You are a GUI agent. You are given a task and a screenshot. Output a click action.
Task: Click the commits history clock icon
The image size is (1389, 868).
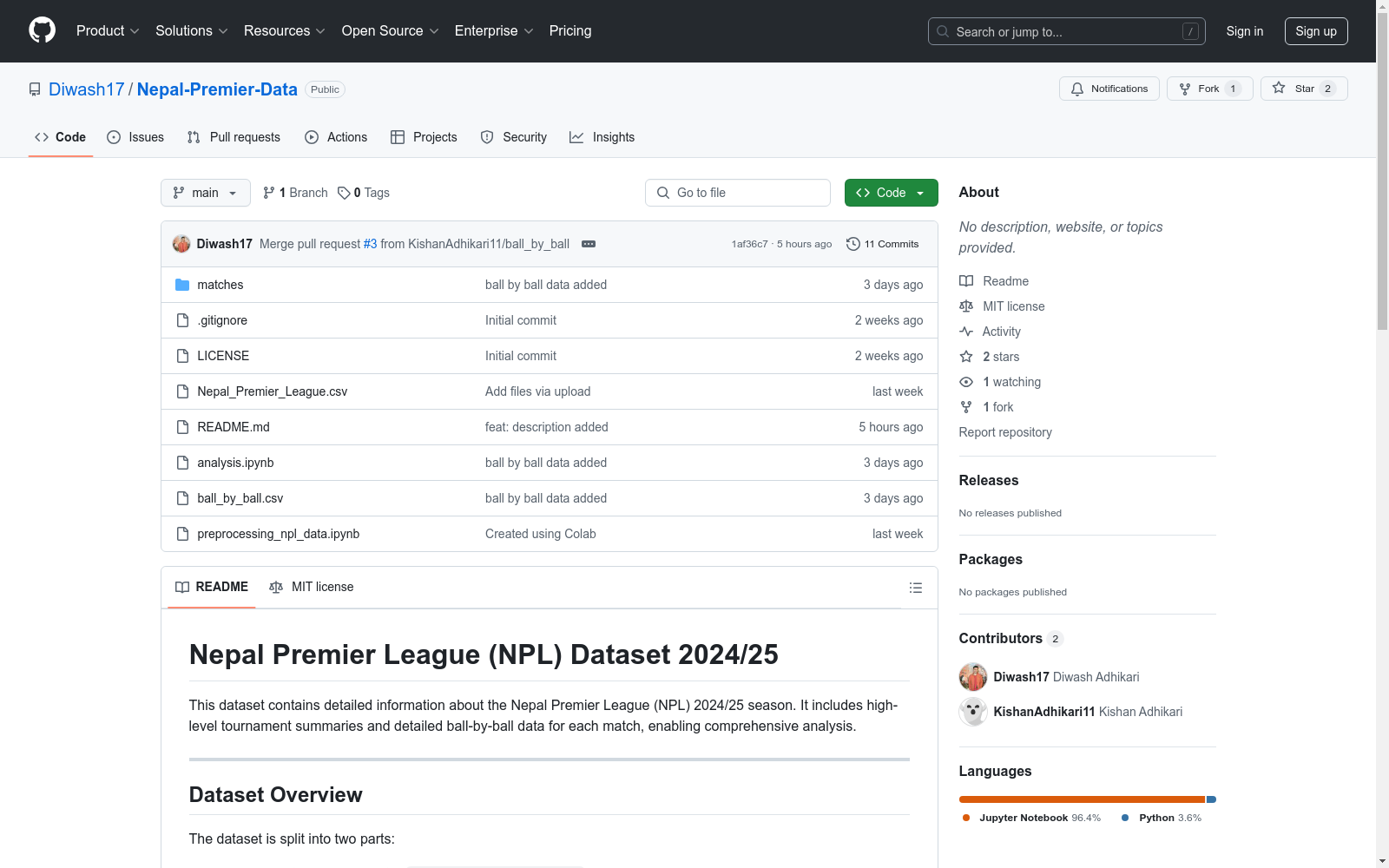click(x=853, y=244)
